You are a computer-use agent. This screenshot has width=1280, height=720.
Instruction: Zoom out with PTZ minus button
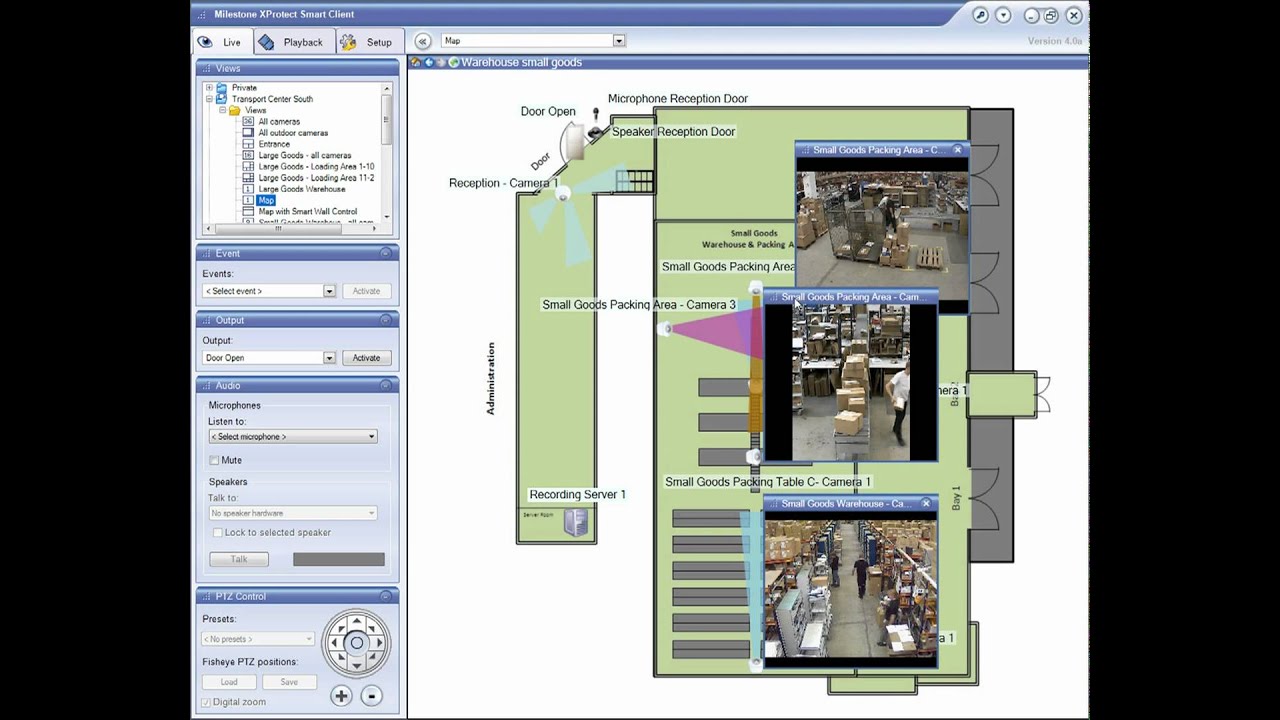pyautogui.click(x=371, y=696)
